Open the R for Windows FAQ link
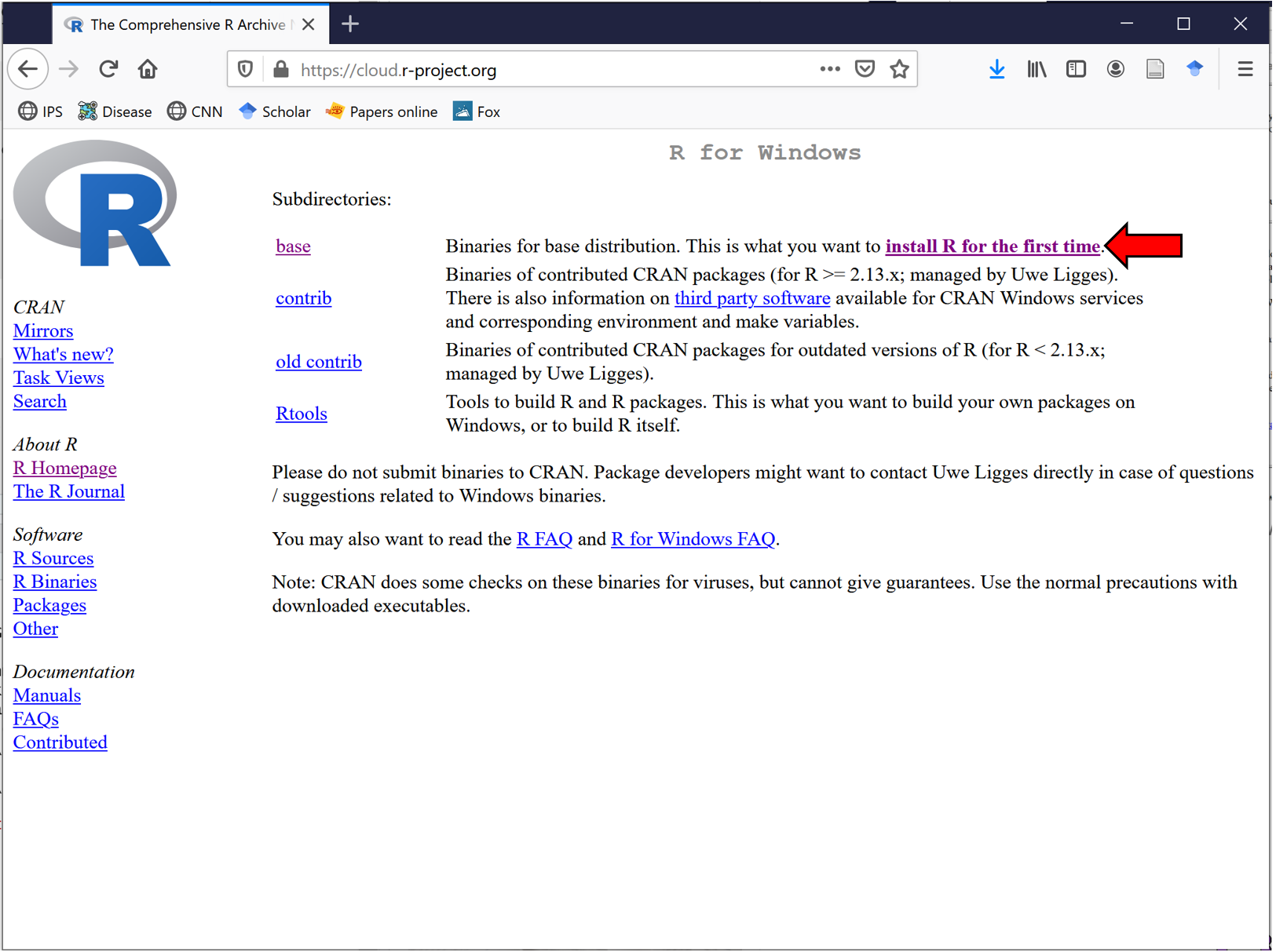Image resolution: width=1276 pixels, height=952 pixels. click(x=693, y=539)
